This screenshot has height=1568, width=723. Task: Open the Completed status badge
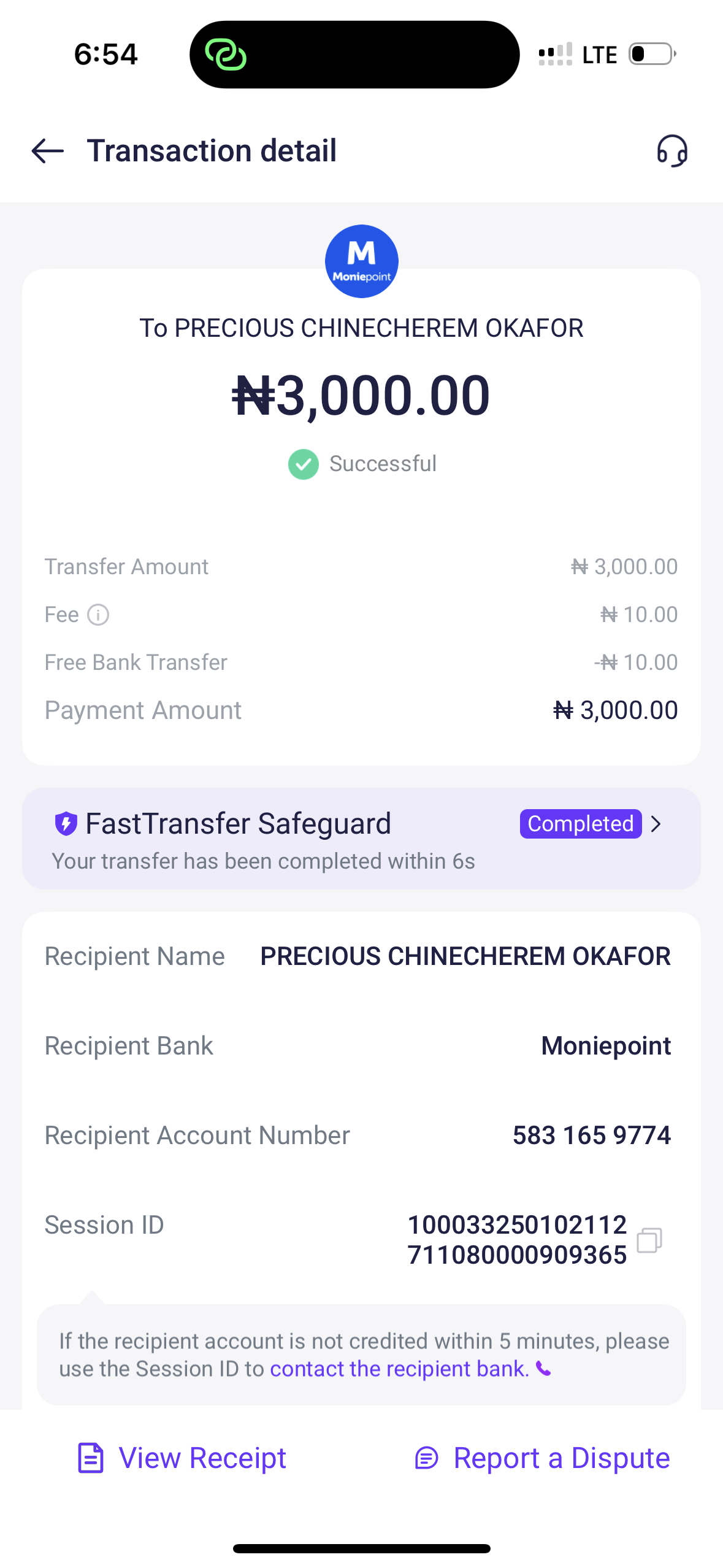coord(580,824)
